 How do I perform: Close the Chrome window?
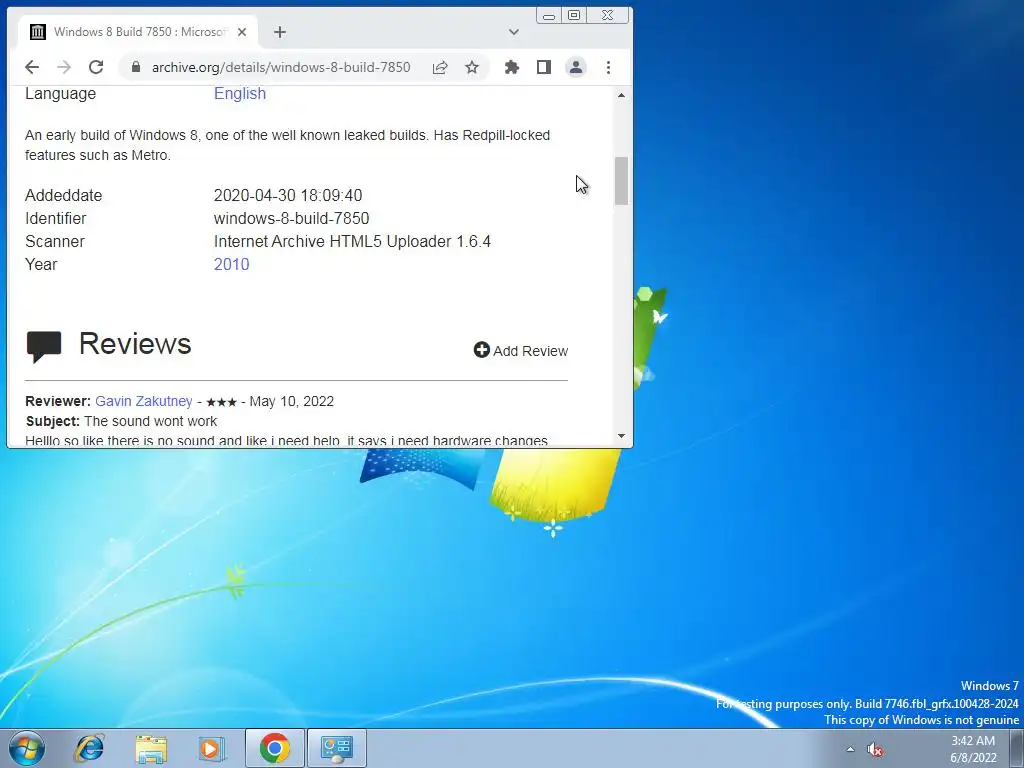607,16
